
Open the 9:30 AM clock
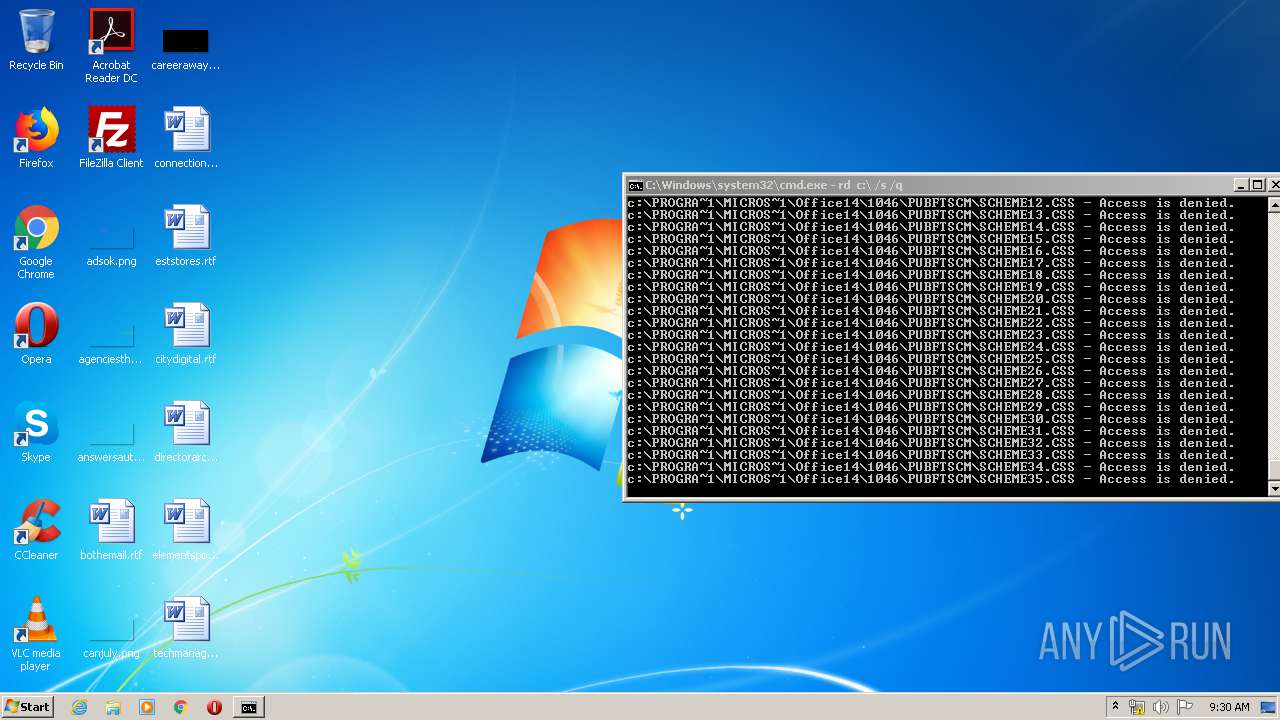pyautogui.click(x=1229, y=707)
